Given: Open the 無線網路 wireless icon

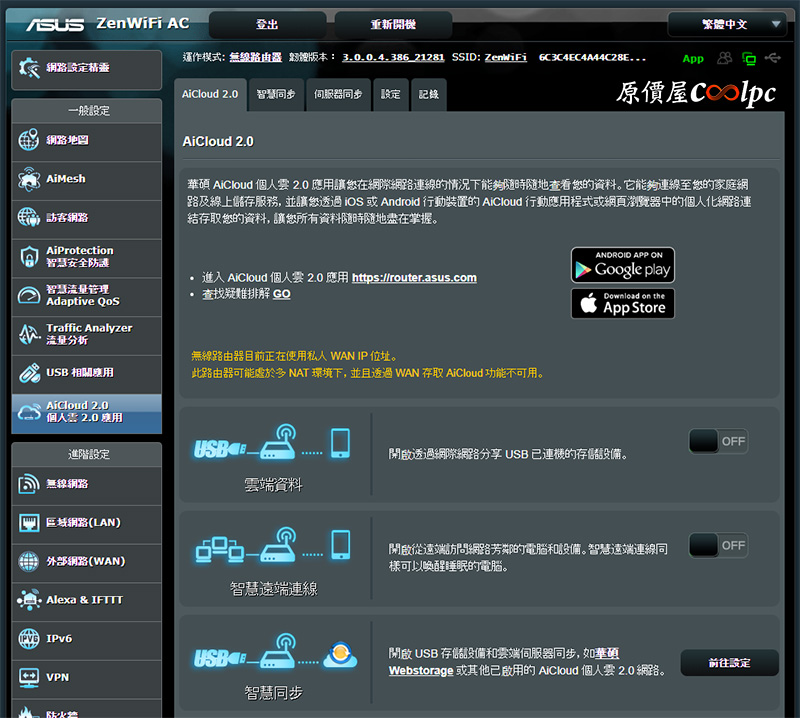Looking at the screenshot, I should (29, 484).
